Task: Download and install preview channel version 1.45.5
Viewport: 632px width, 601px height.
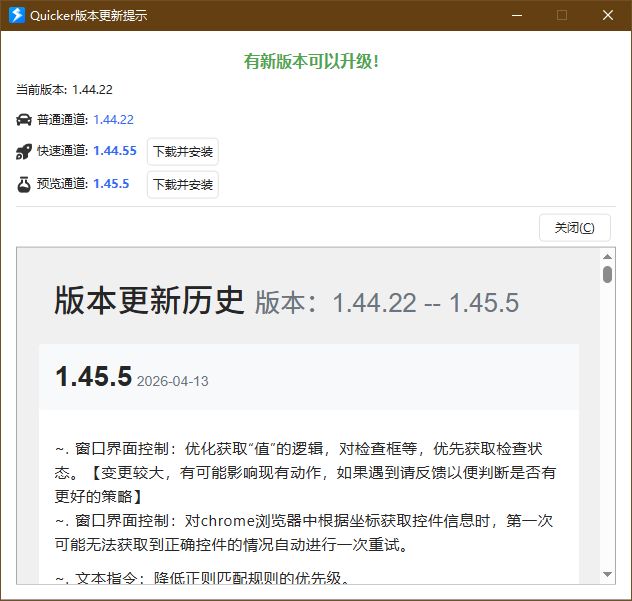Action: (x=183, y=184)
